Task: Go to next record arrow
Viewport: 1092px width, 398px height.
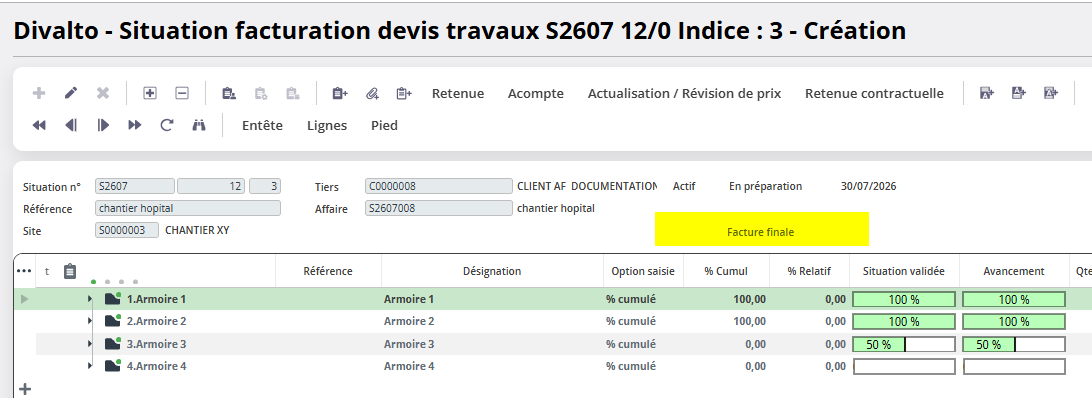Action: click(103, 125)
